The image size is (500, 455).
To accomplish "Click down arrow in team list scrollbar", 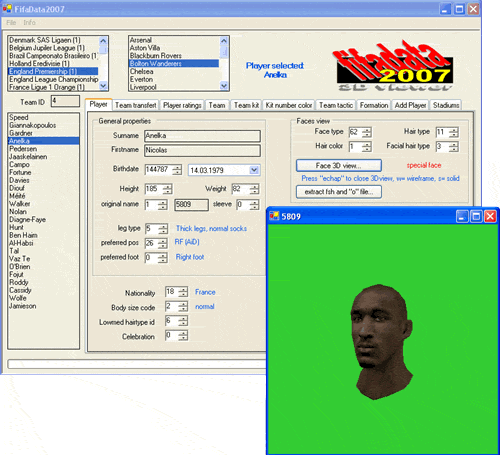I will pos(224,86).
